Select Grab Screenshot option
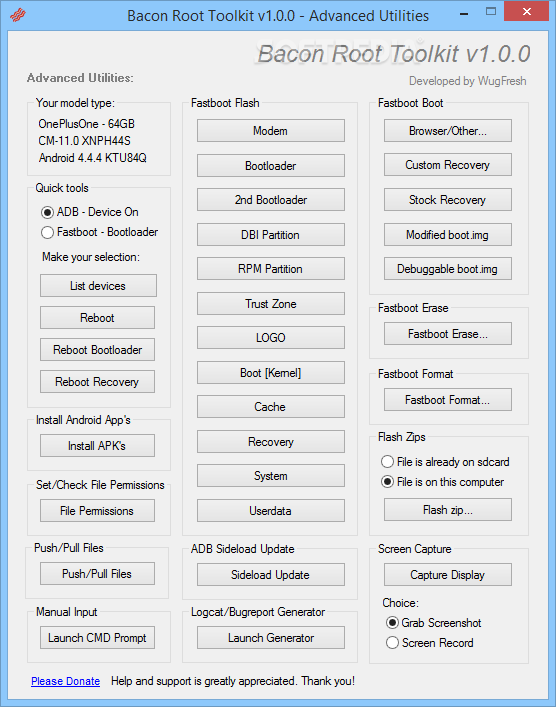This screenshot has height=707, width=556. click(x=434, y=623)
